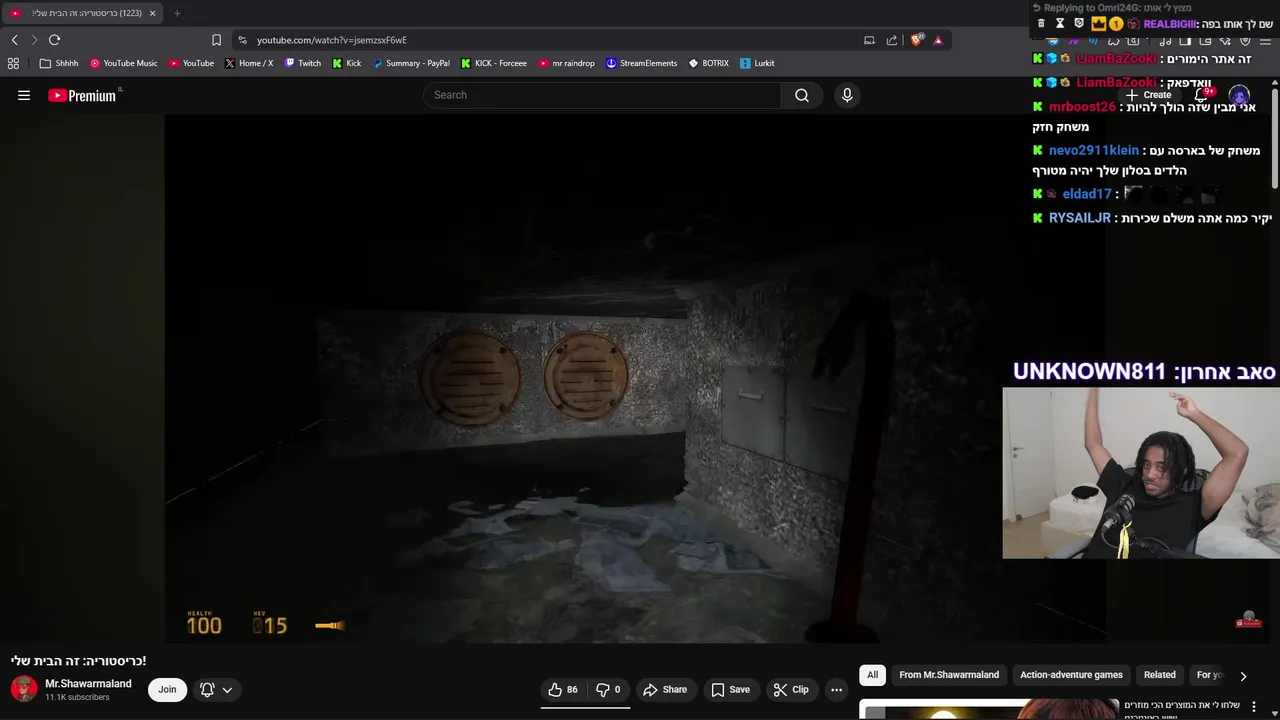1280x720 pixels.
Task: Open account avatar menu
Action: [1239, 96]
